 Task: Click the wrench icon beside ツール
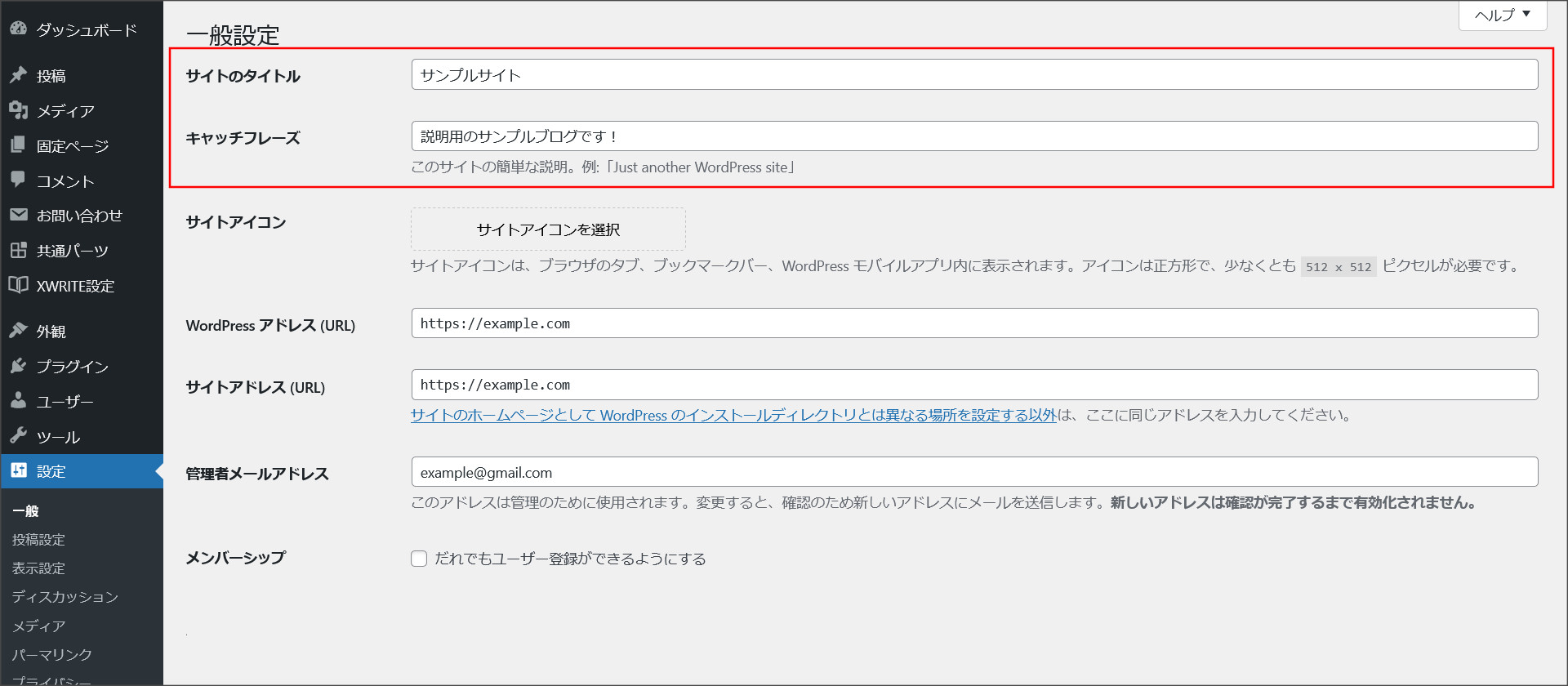[18, 436]
